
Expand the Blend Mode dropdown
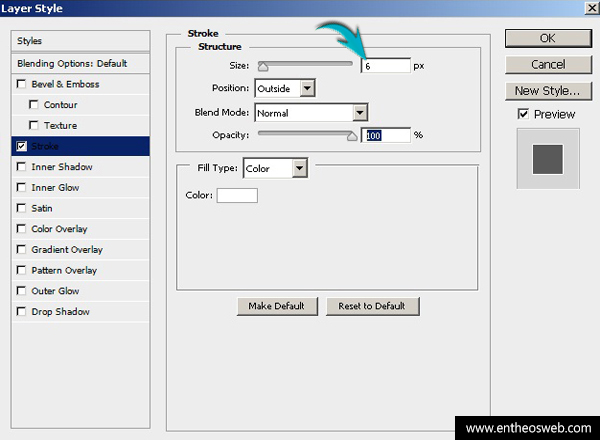[x=360, y=112]
